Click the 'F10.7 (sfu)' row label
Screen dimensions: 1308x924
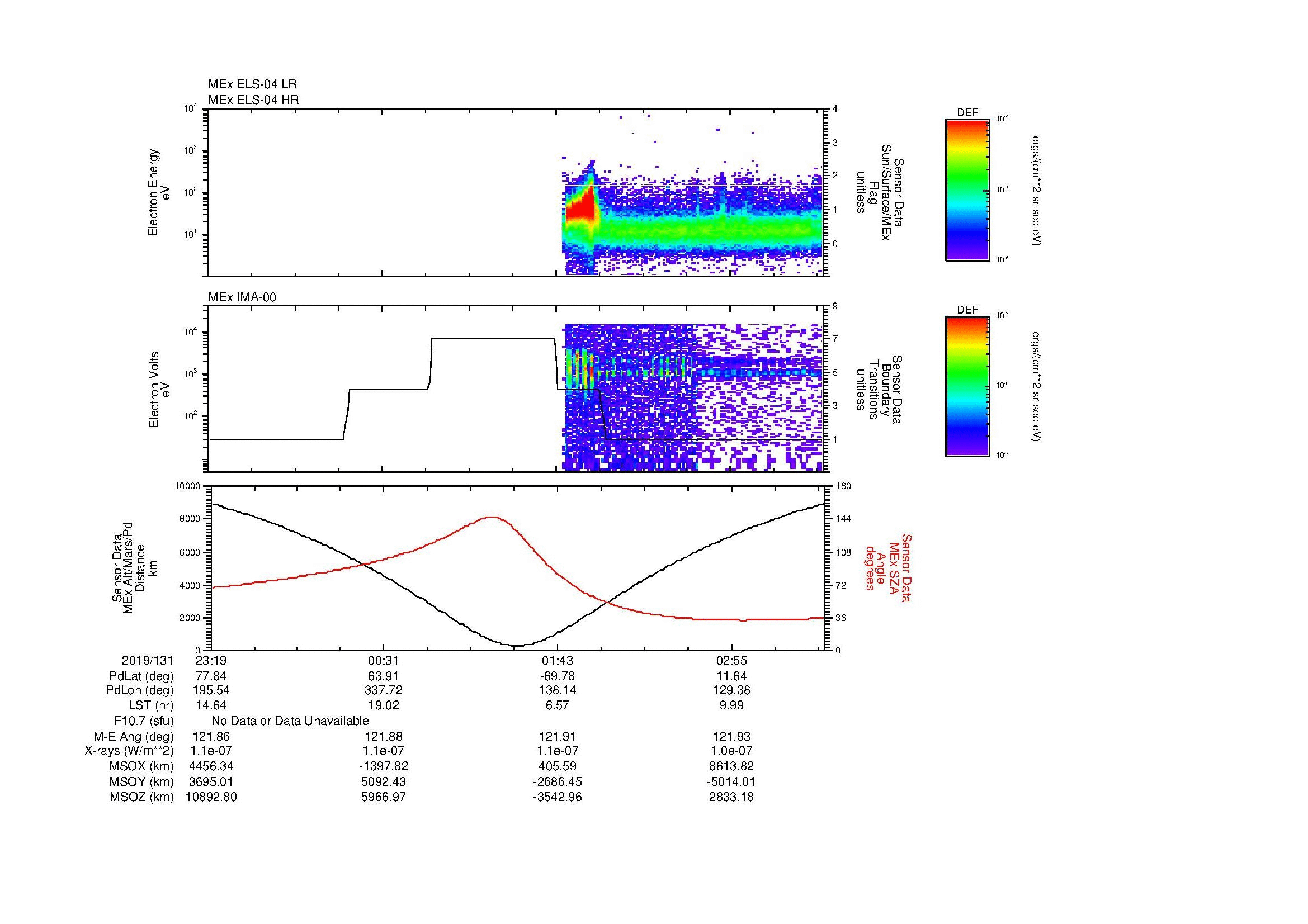pyautogui.click(x=144, y=721)
